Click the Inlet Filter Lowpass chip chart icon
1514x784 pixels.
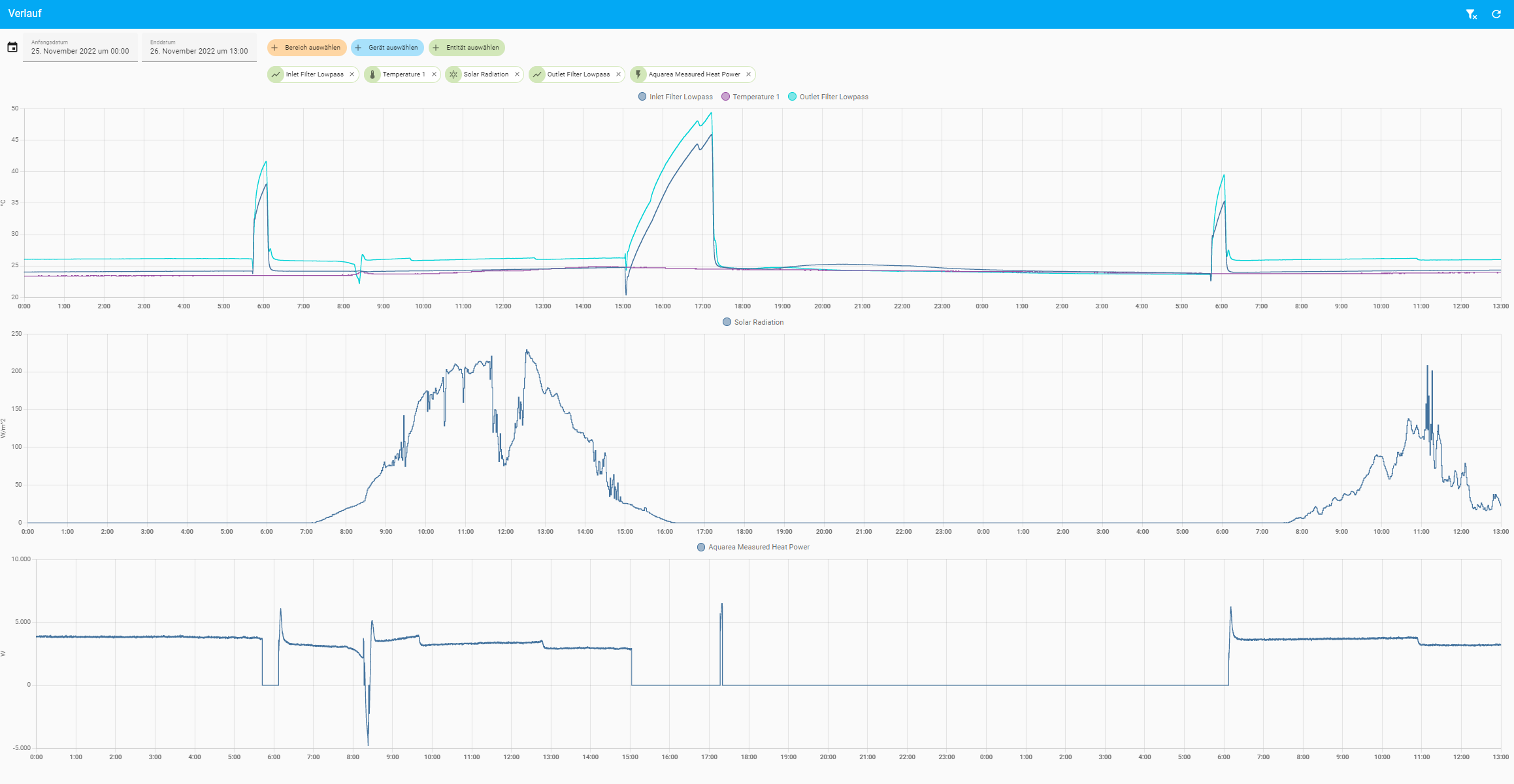coord(276,74)
